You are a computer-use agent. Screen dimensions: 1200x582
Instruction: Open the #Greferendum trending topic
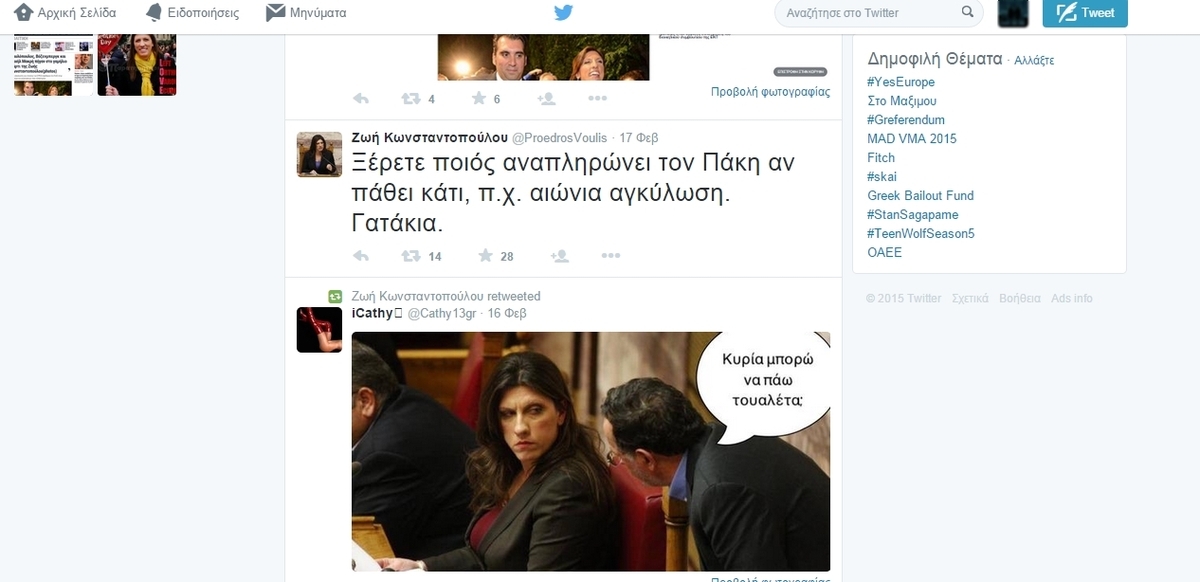906,120
